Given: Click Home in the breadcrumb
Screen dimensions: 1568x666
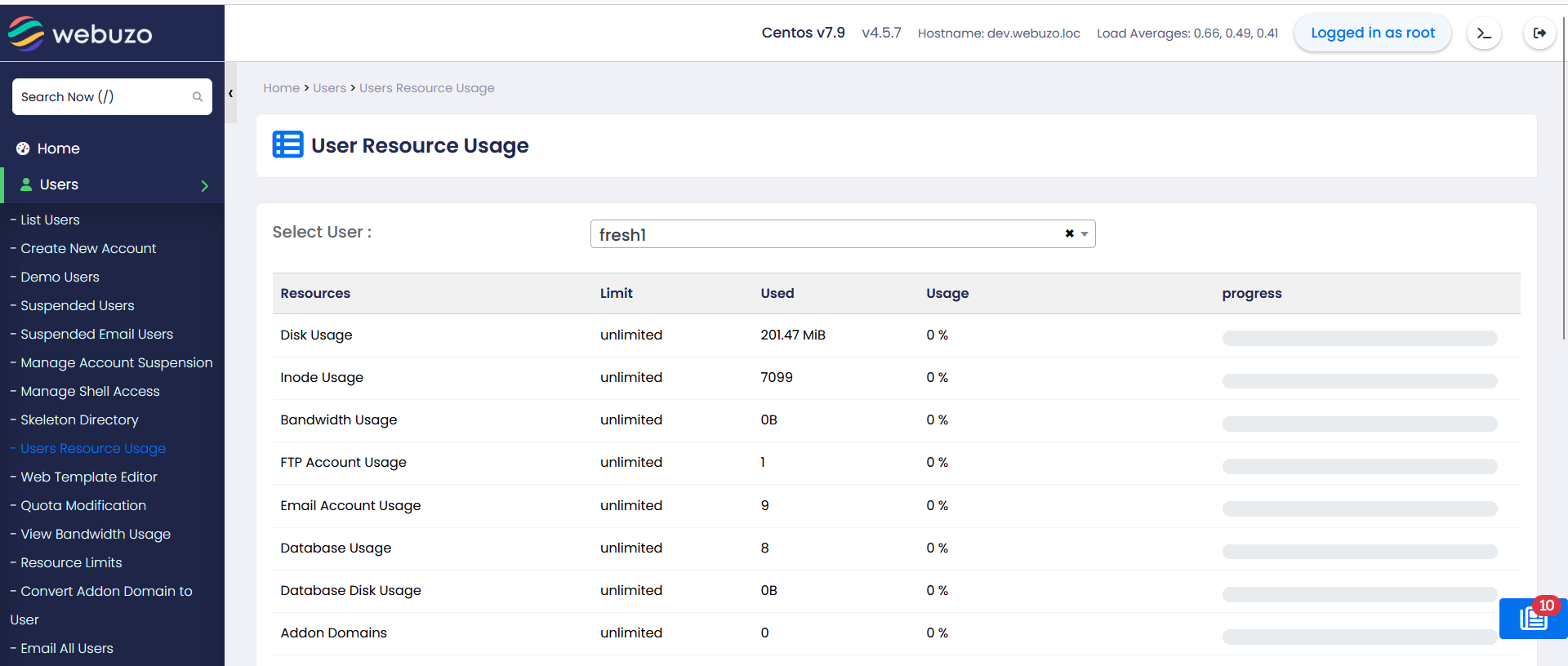Looking at the screenshot, I should pyautogui.click(x=281, y=88).
